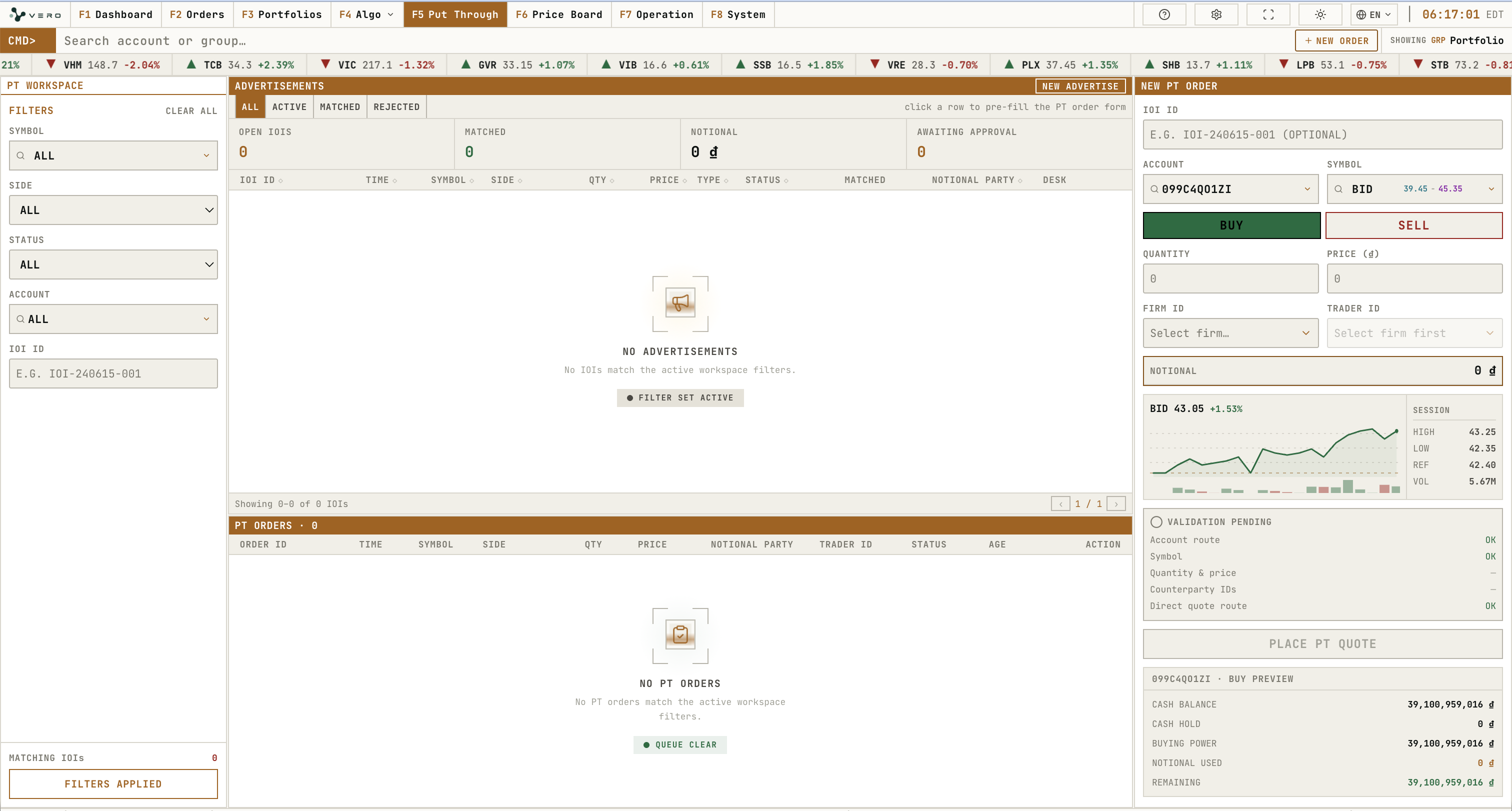Switch to MATCHED advertisements tab

(x=340, y=107)
